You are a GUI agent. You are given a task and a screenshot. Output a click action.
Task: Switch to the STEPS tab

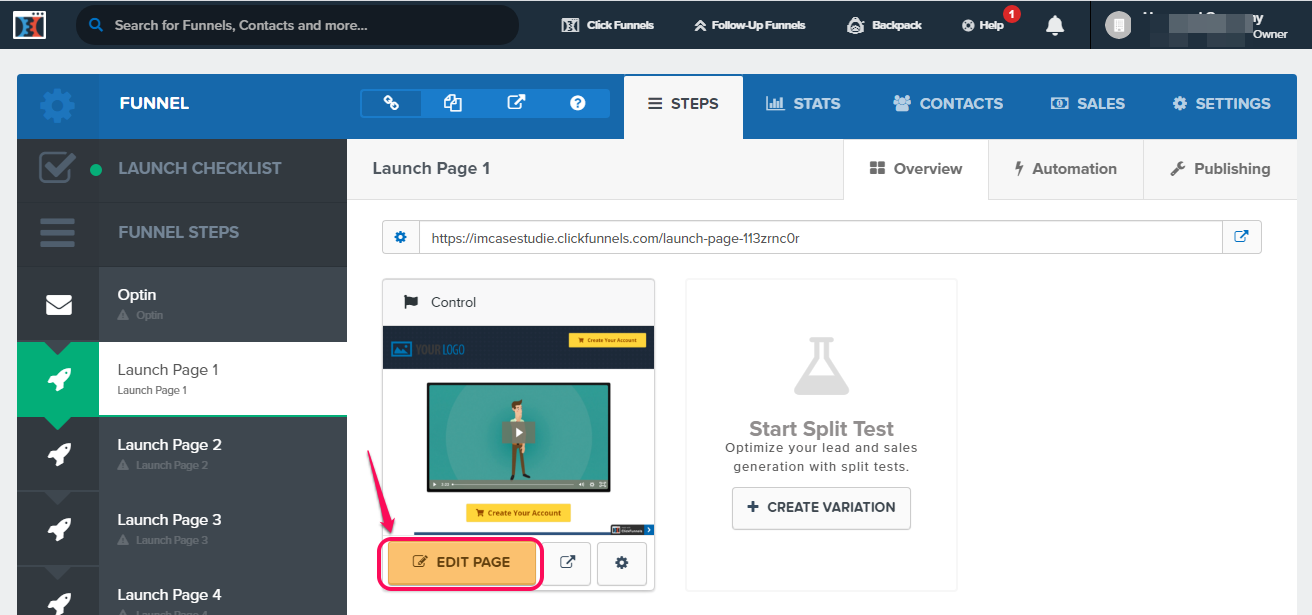pyautogui.click(x=683, y=106)
